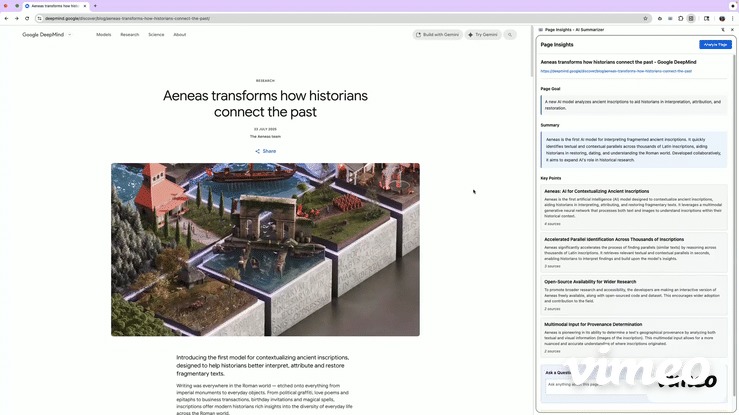The height and width of the screenshot is (415, 739).
Task: Open the deepmind.google link in Page Insights
Action: point(616,71)
